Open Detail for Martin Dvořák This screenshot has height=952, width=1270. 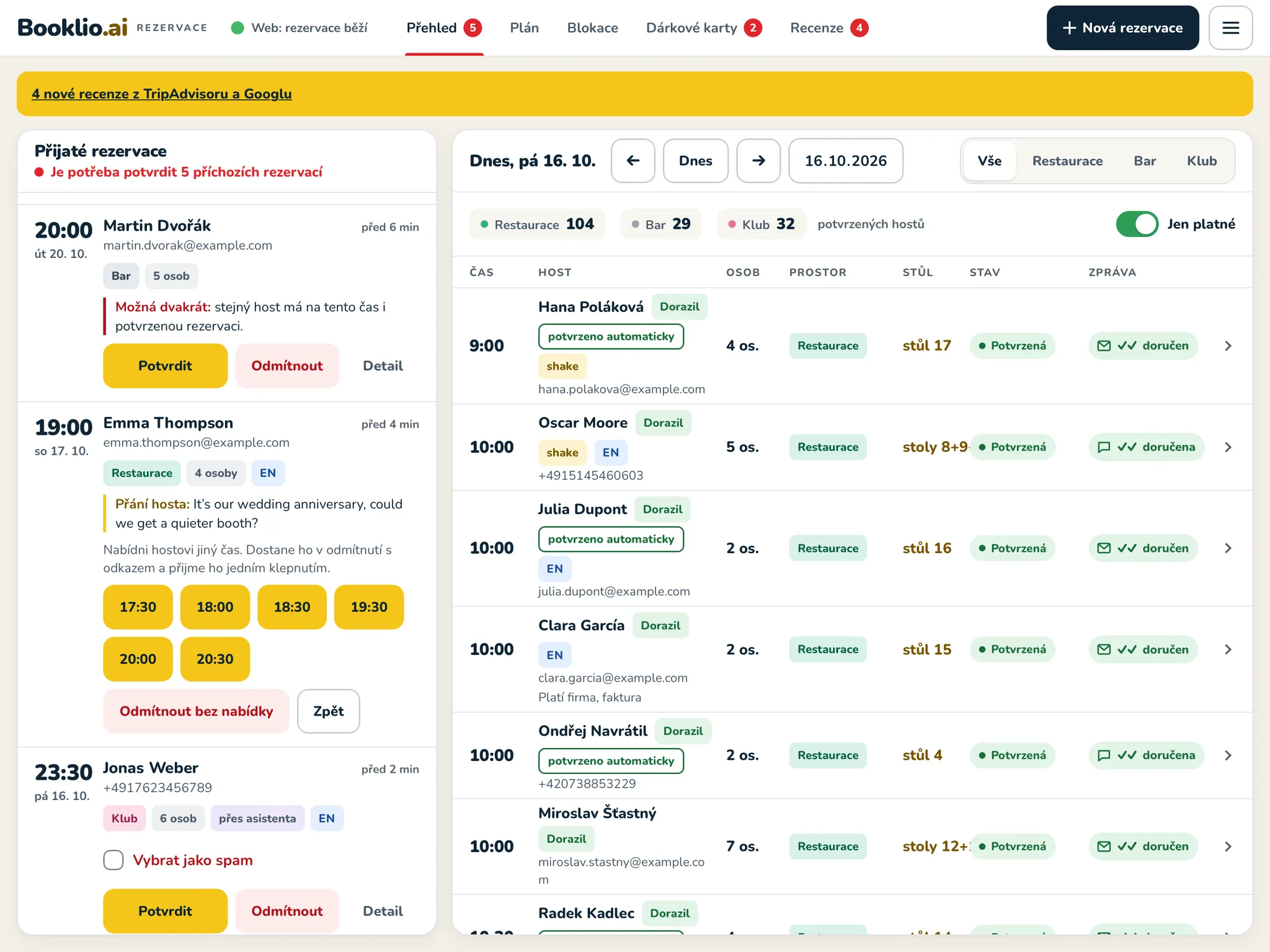[383, 366]
